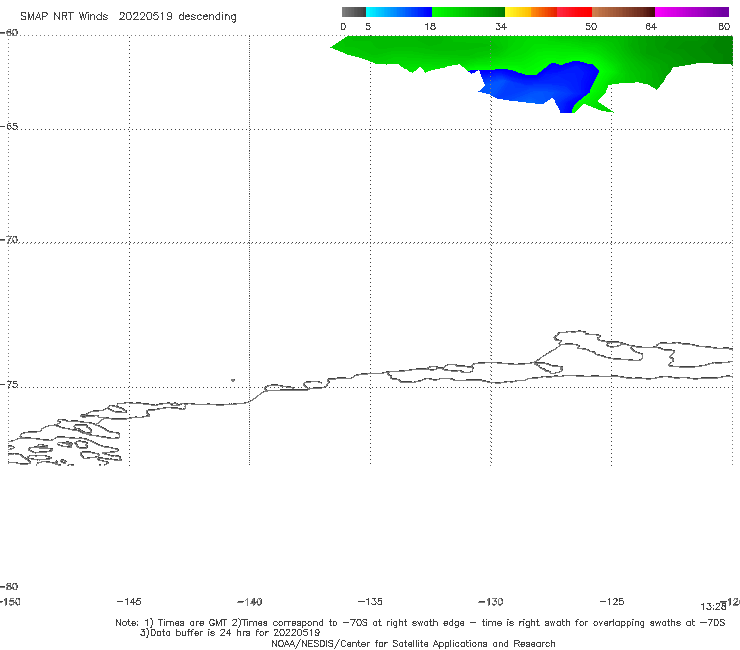Click the longitude label '-140'

[x=250, y=602]
